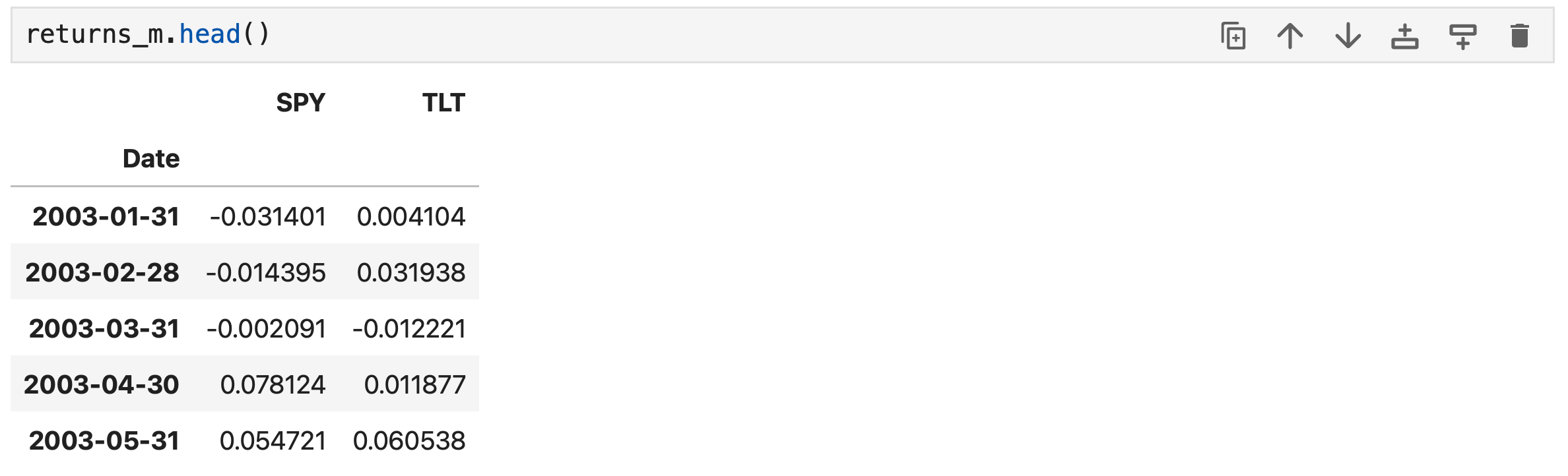1568x476 pixels.
Task: Click the TLT column header
Action: pyautogui.click(x=443, y=103)
